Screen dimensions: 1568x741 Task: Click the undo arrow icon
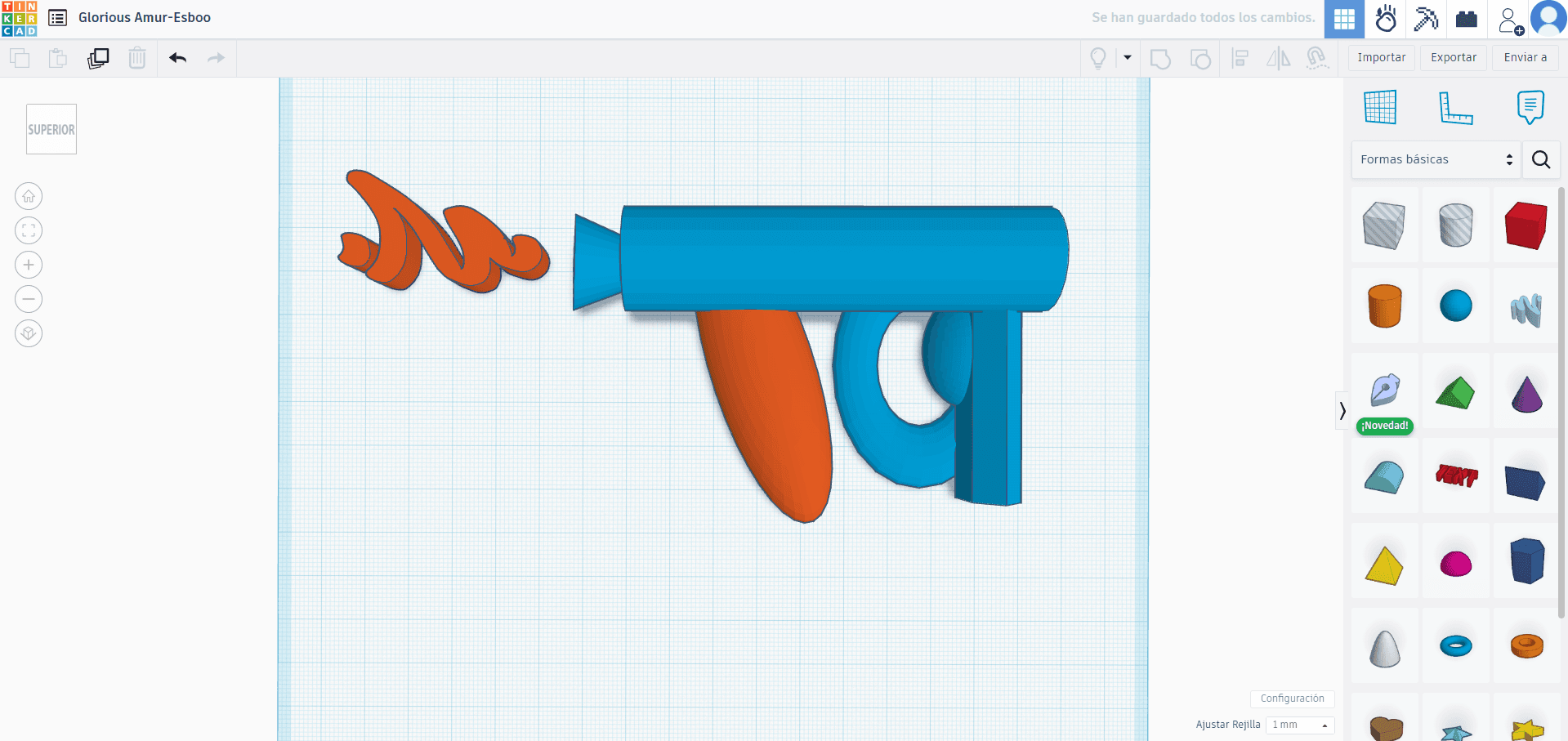pos(177,58)
